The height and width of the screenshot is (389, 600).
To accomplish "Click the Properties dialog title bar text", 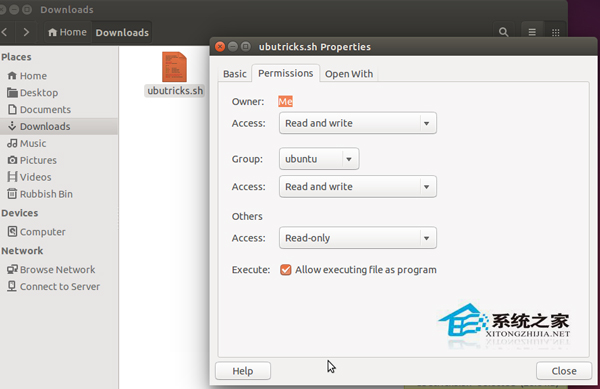I will click(315, 47).
